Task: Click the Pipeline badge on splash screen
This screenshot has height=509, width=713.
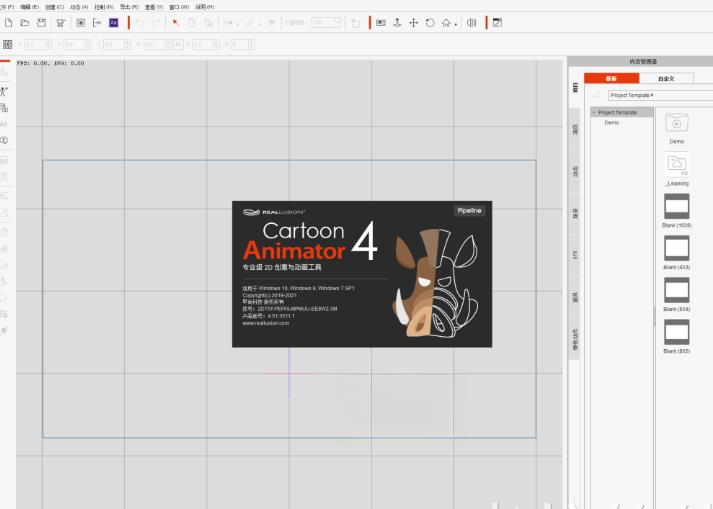Action: [469, 211]
